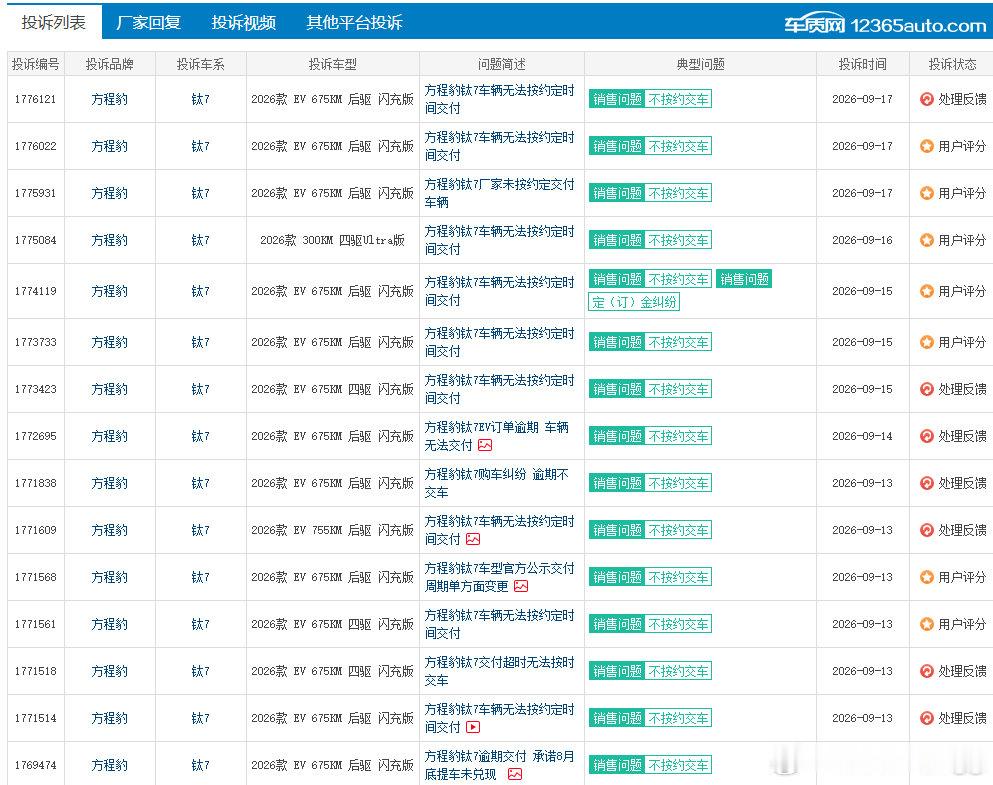Go to the 其他平台投诉 tab
993x785 pixels.
coord(355,23)
